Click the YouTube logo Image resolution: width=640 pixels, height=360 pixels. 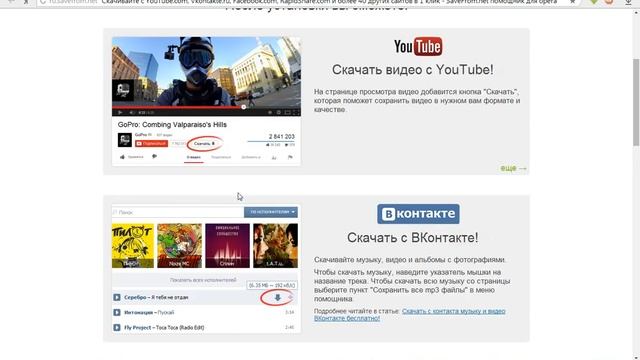point(418,47)
